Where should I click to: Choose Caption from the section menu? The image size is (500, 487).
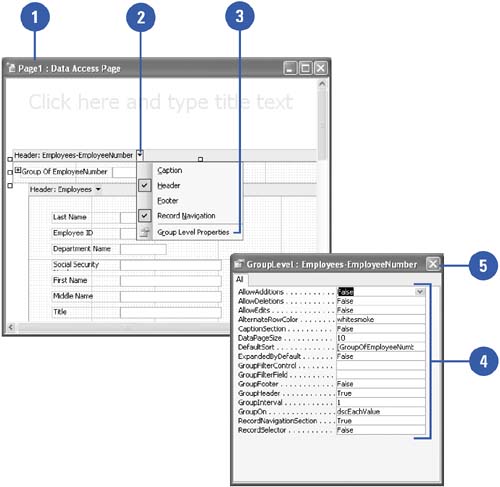pos(170,170)
